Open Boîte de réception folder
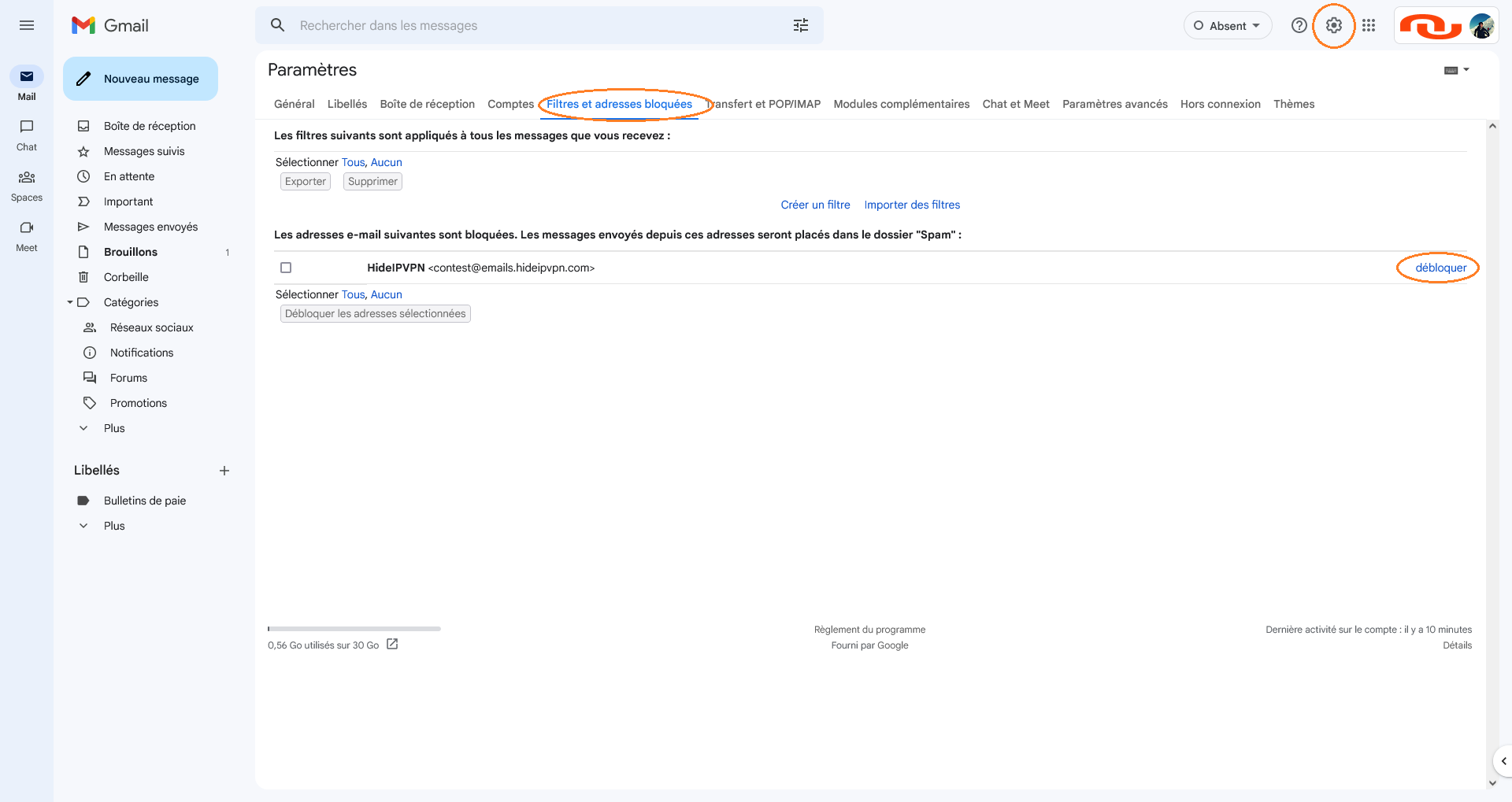Viewport: 1512px width, 802px height. click(150, 126)
